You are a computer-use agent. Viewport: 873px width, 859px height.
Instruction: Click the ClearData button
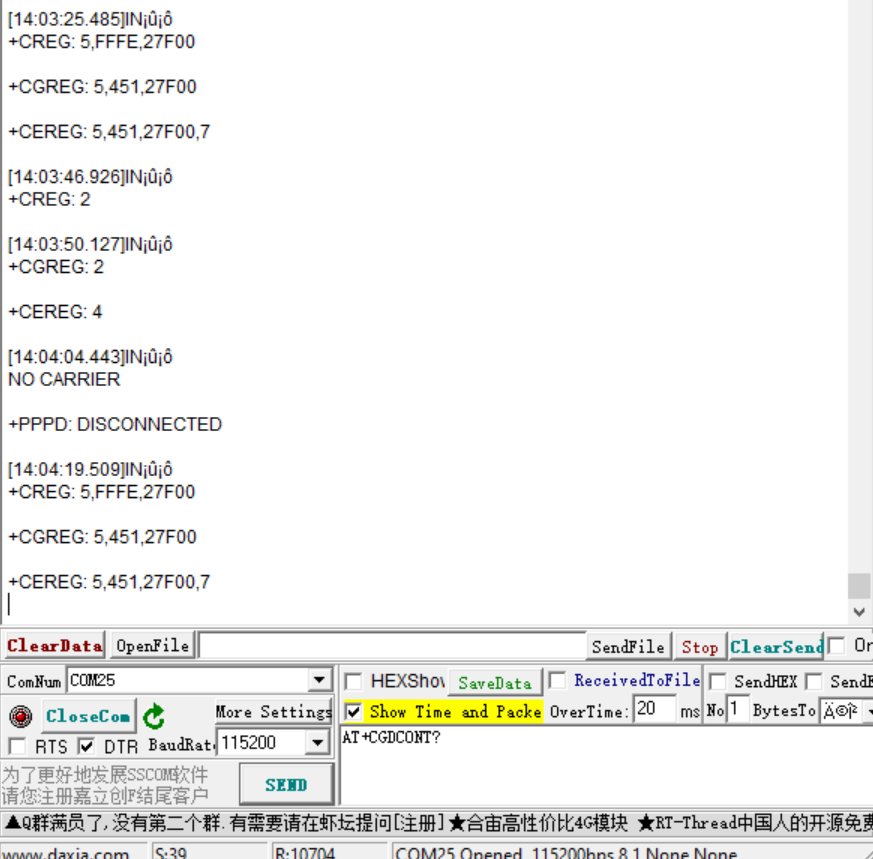tap(54, 646)
